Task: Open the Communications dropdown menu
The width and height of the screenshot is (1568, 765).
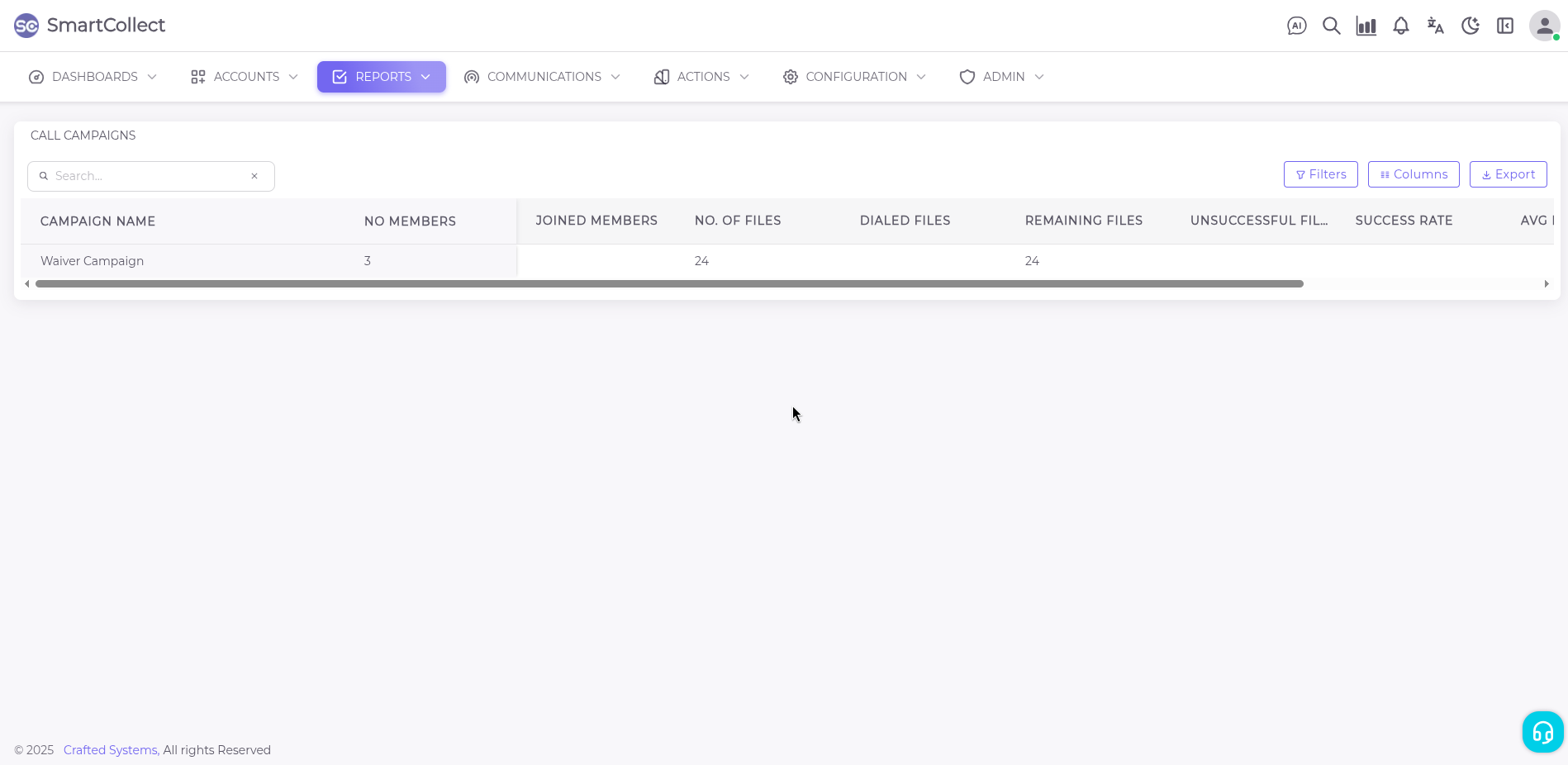Action: [542, 77]
